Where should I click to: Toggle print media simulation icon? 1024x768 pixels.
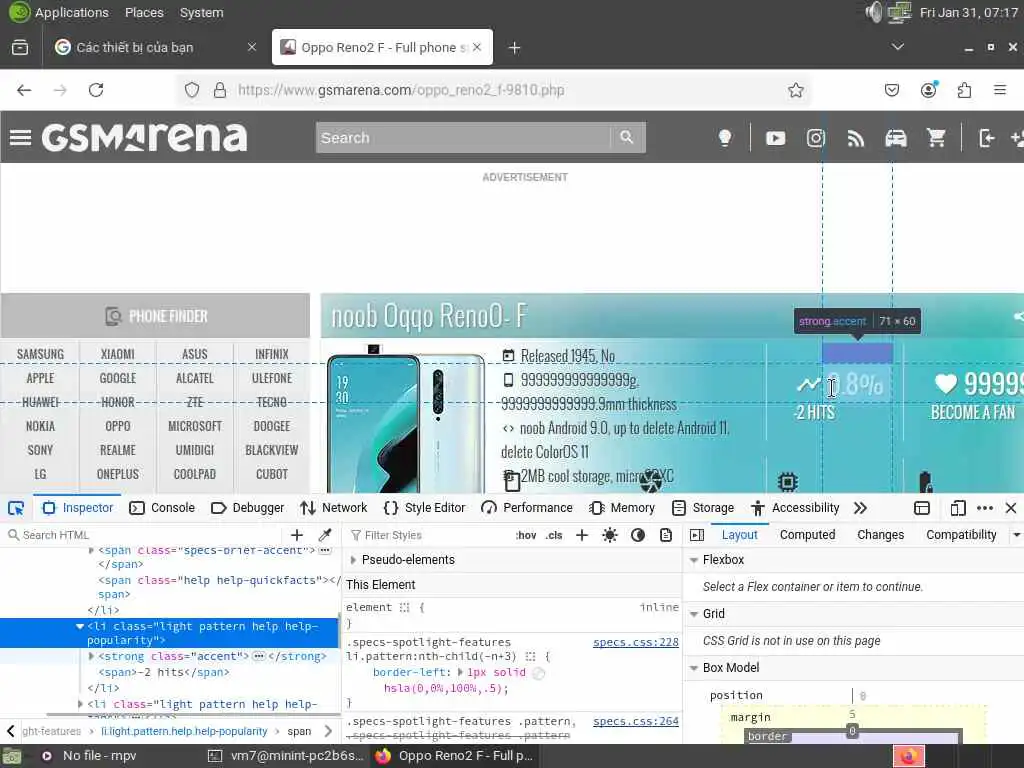(x=666, y=535)
